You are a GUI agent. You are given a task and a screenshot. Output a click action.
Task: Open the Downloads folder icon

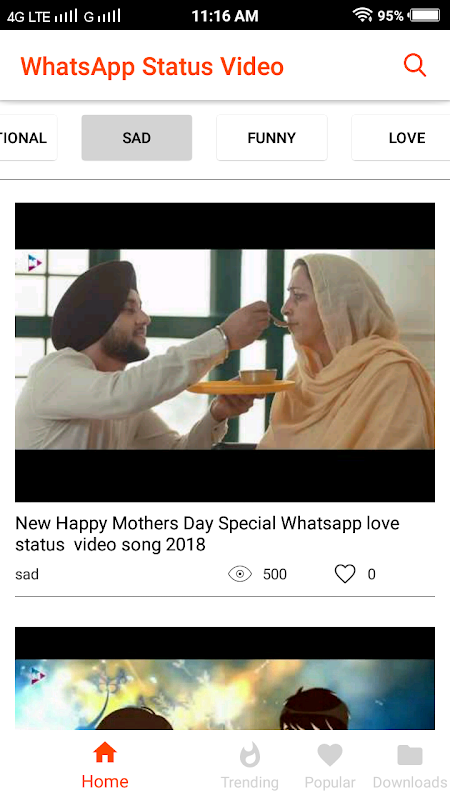point(410,755)
